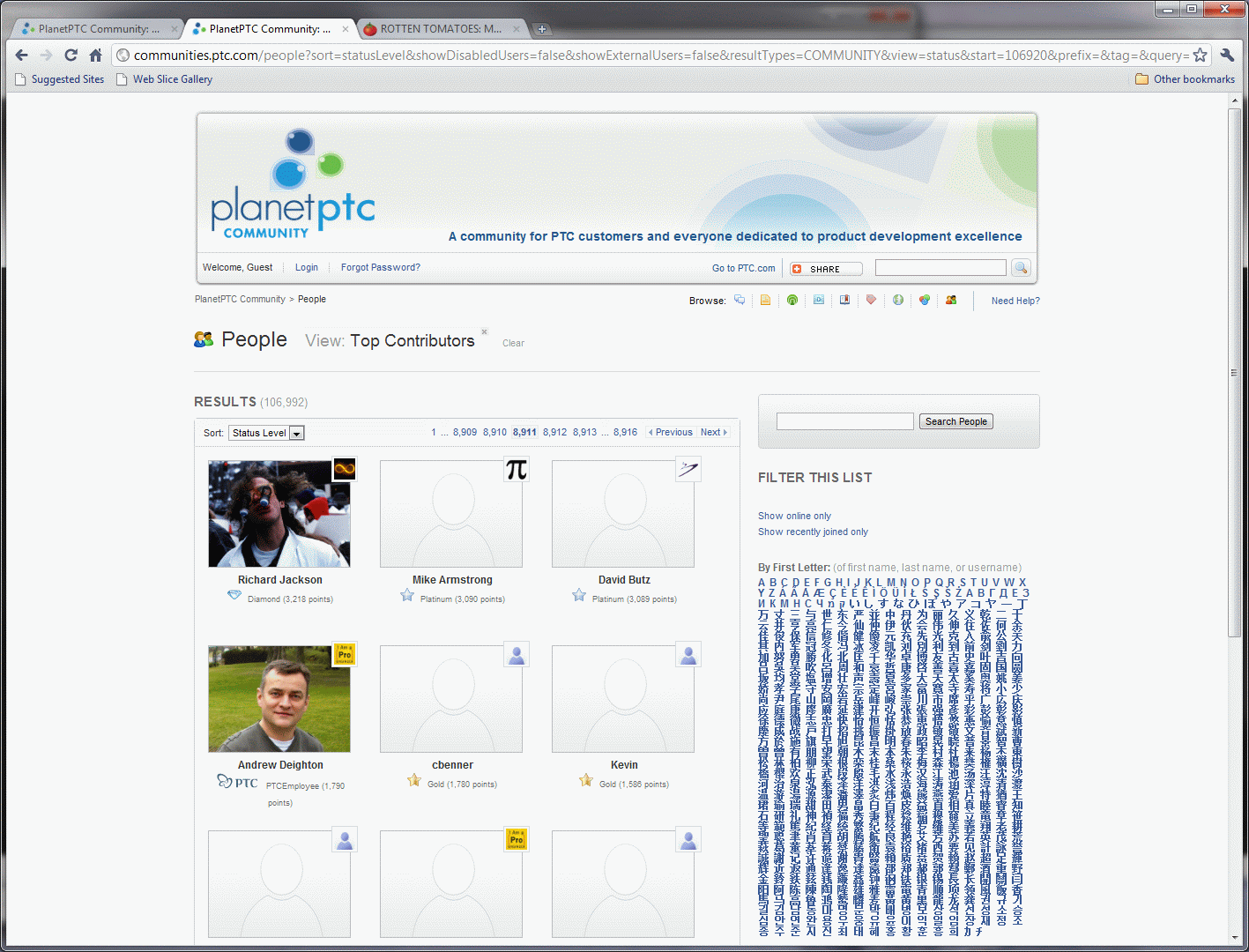The image size is (1249, 952).
Task: Open David Butz name link
Action: click(x=624, y=580)
